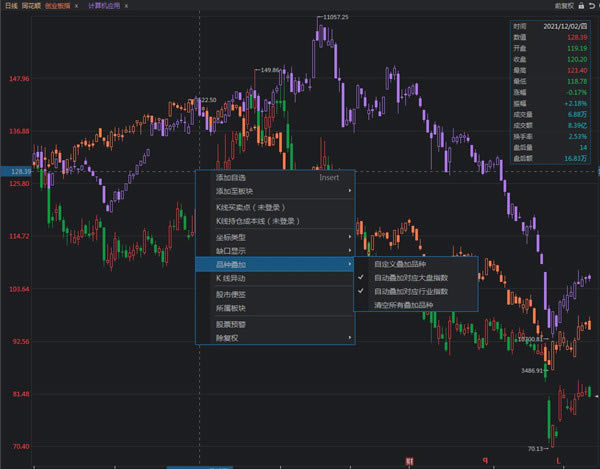The image size is (600, 469).
Task: Click the blue timeline scrollbar at bottom
Action: pos(200,466)
